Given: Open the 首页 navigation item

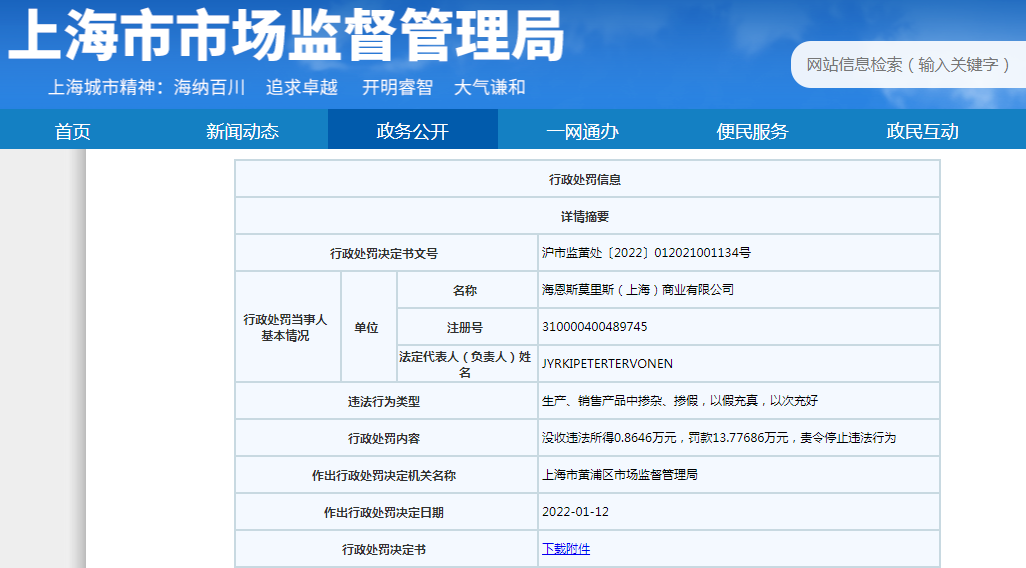Looking at the screenshot, I should 72,131.
